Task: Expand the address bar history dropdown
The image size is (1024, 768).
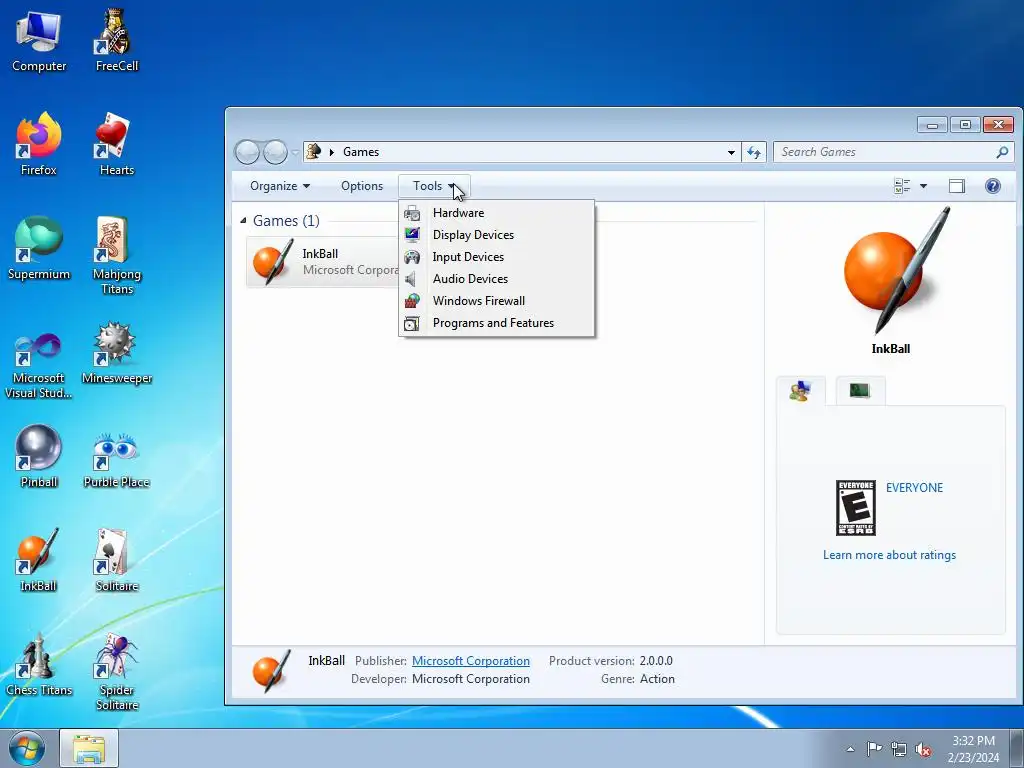Action: 731,152
